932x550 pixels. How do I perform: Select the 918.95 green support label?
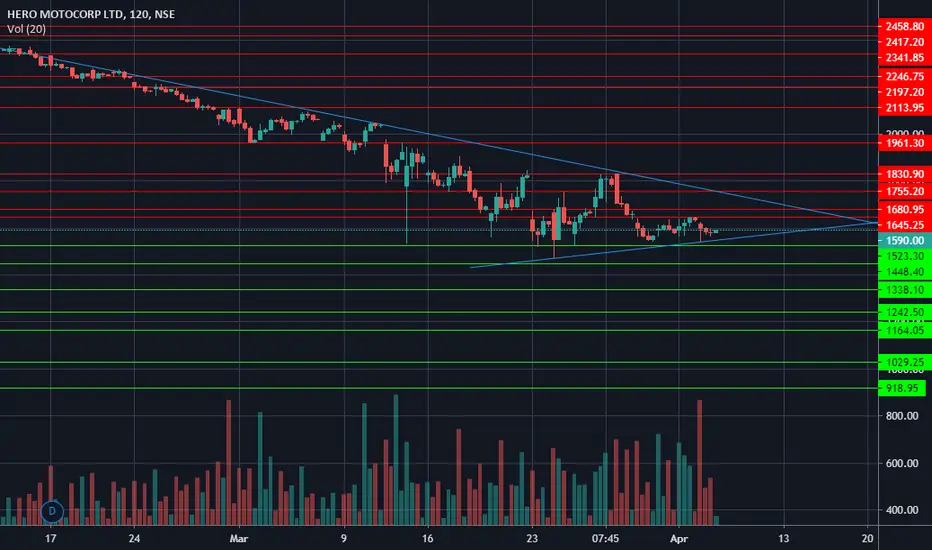[x=902, y=388]
